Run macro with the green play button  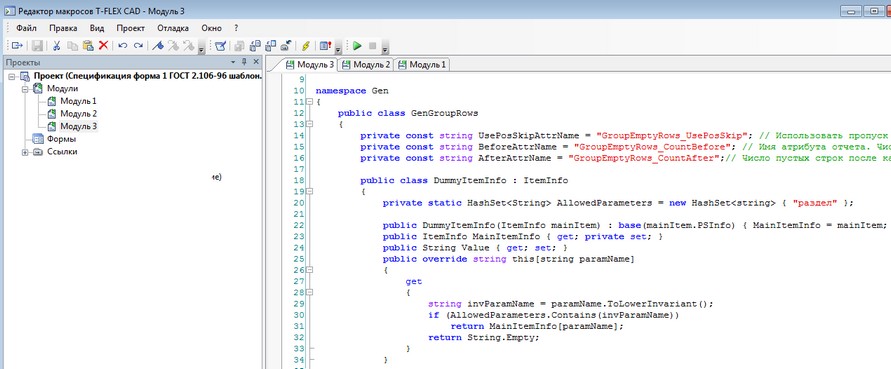pos(357,45)
